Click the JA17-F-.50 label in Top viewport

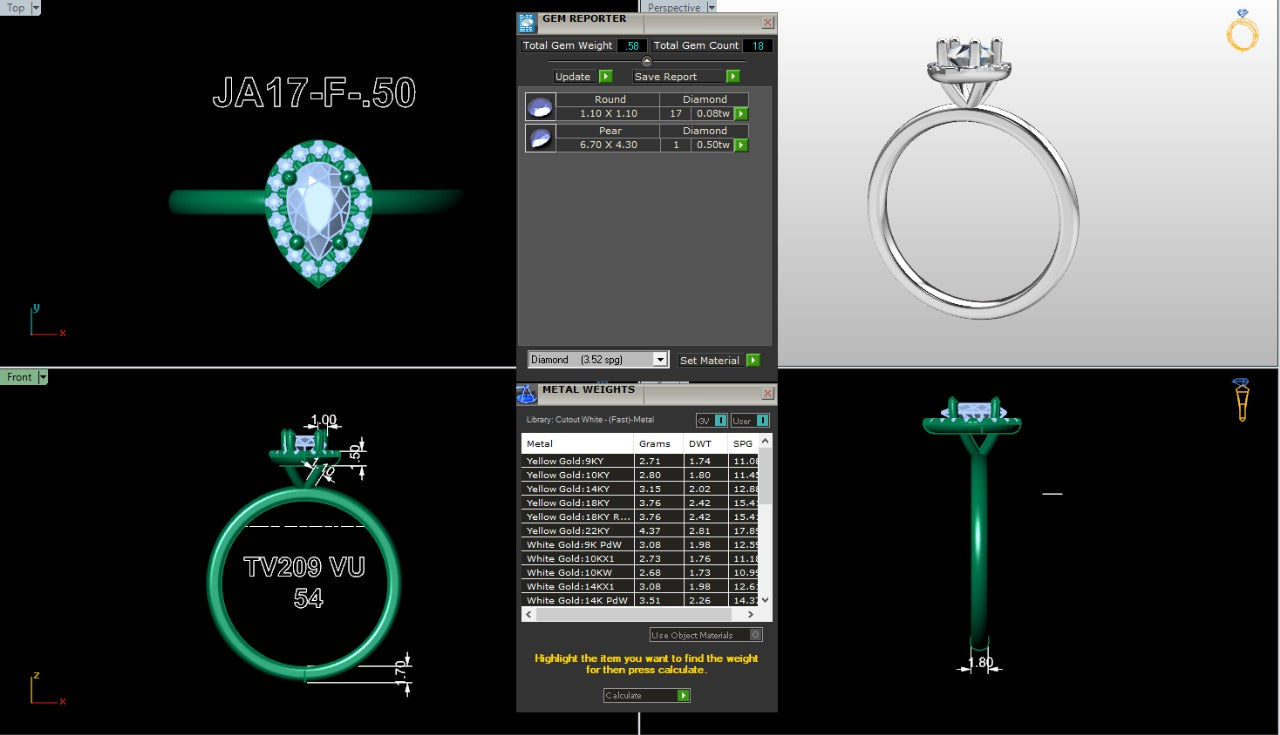coord(314,93)
